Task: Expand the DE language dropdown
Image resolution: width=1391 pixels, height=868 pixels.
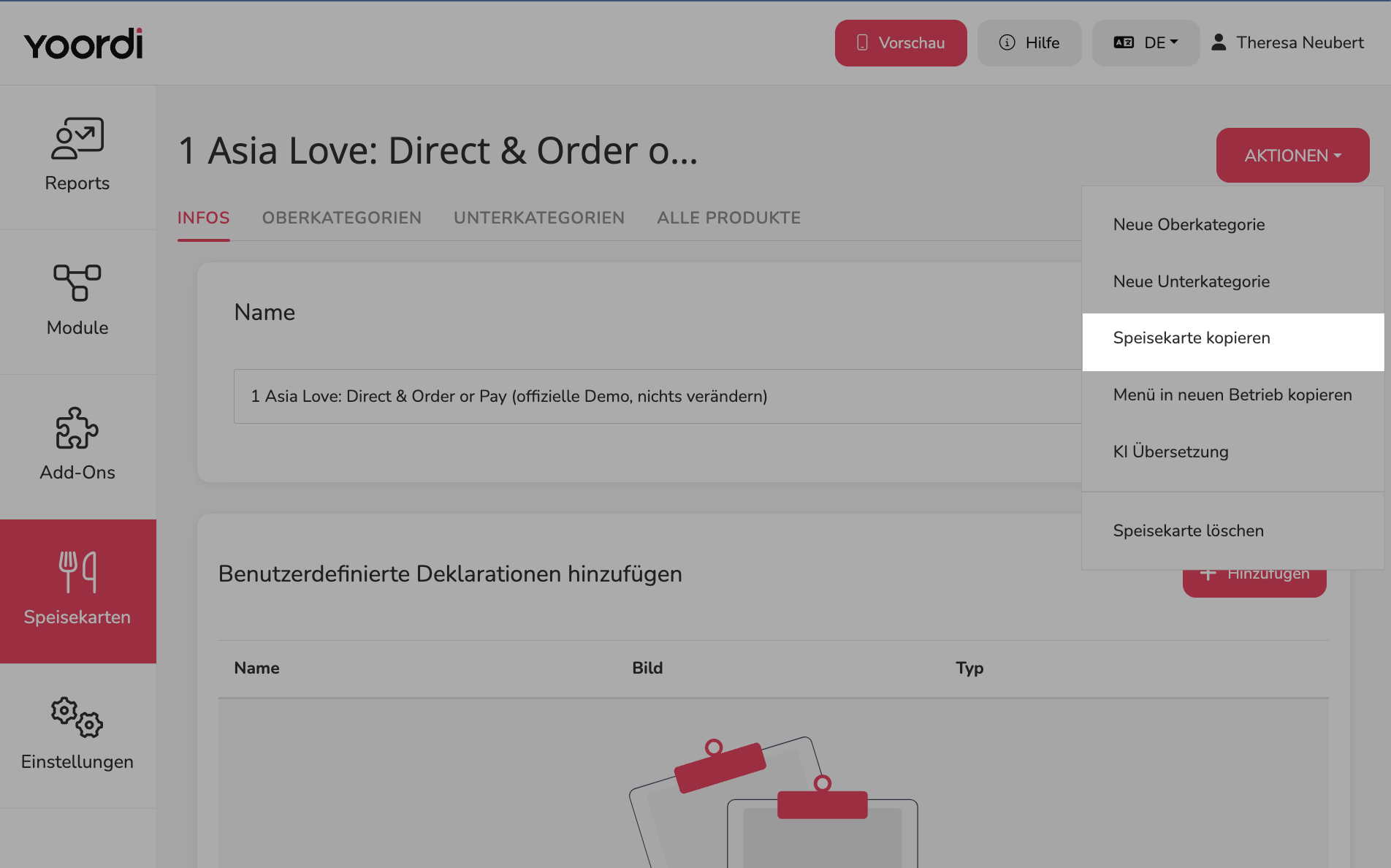Action: pos(1146,43)
